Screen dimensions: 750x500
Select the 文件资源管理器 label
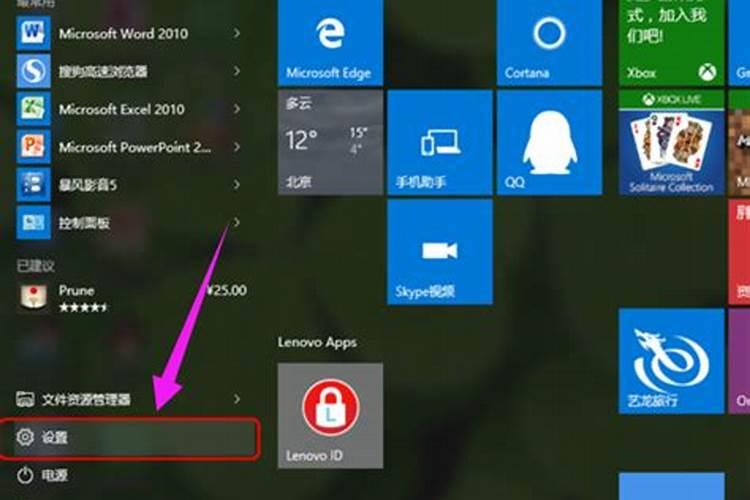pos(86,399)
